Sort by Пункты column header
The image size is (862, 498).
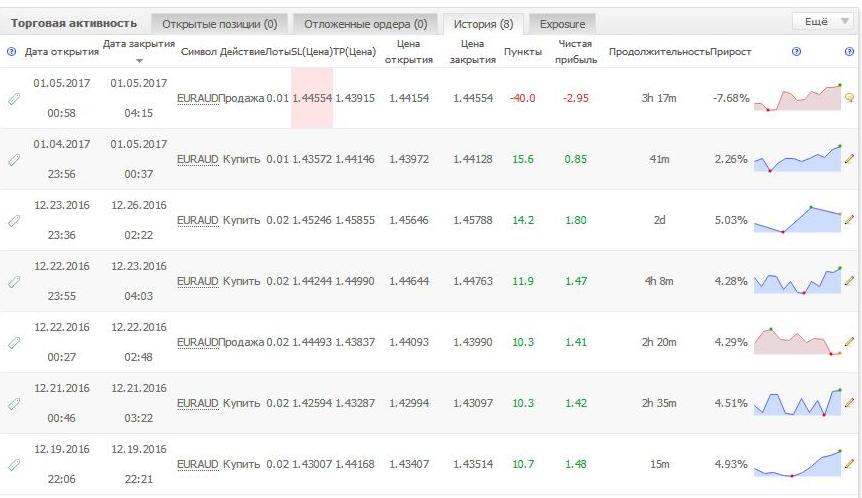523,52
